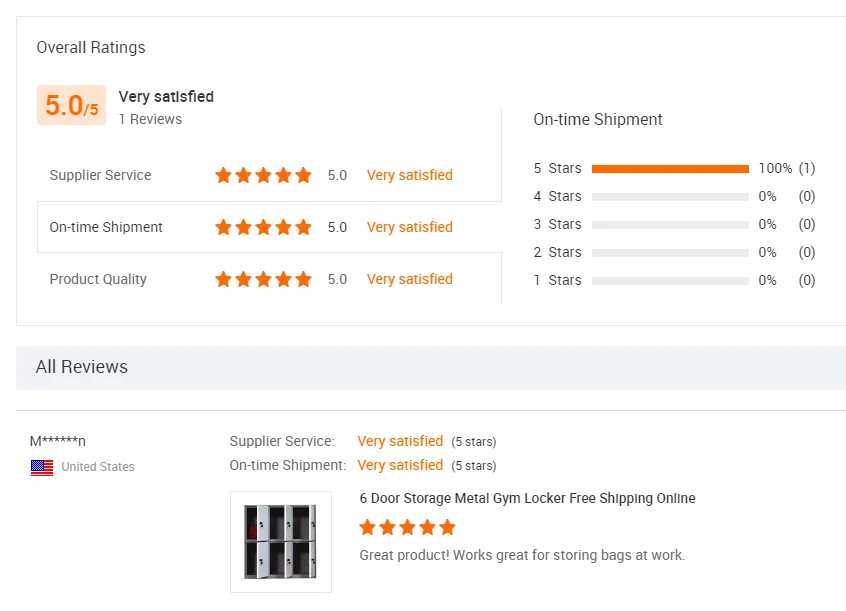Click the review comment about storing bags
This screenshot has width=846, height=611.
click(522, 555)
